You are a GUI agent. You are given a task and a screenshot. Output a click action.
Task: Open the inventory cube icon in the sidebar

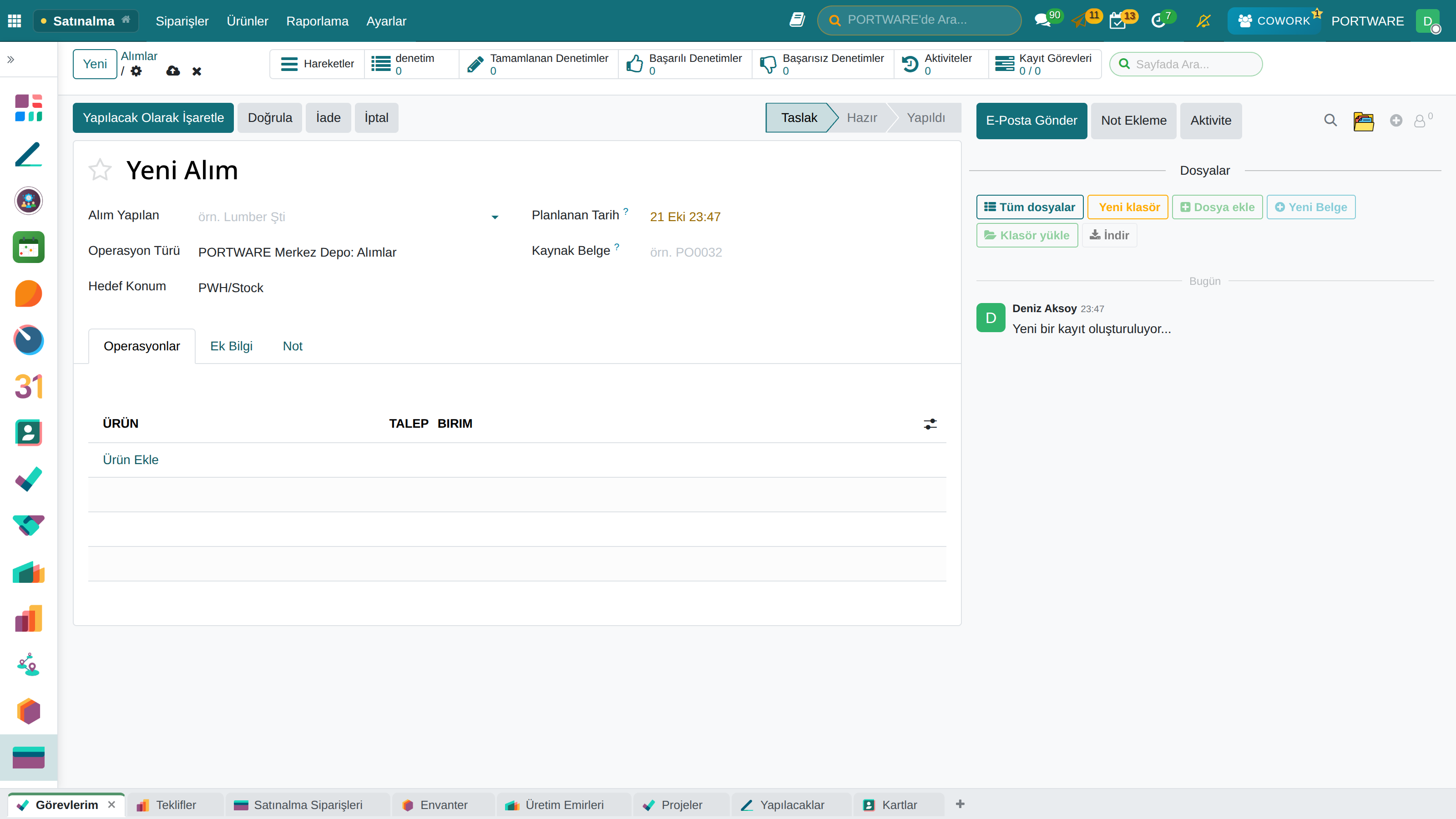[x=28, y=711]
